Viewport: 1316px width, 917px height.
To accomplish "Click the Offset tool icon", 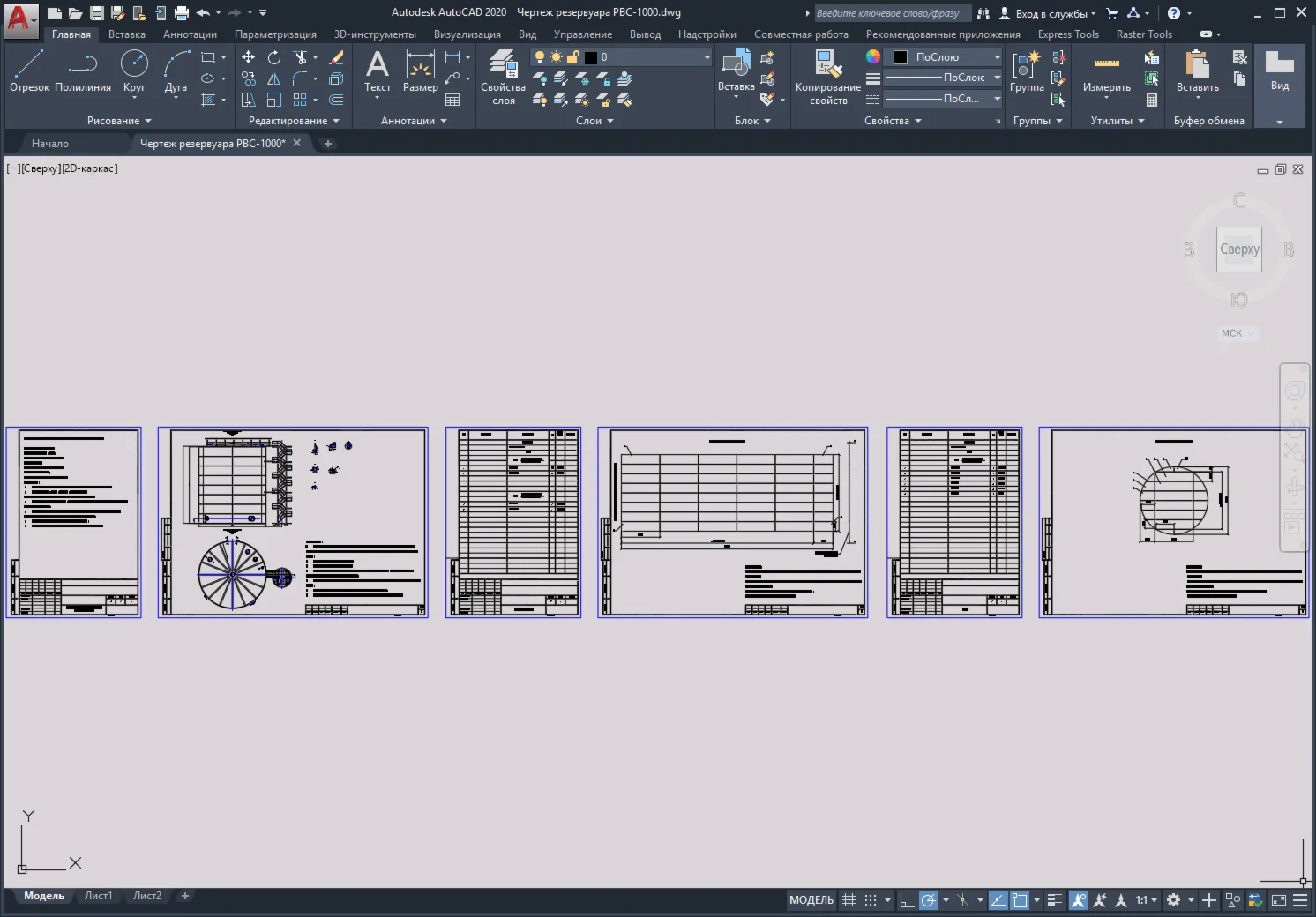I will [x=336, y=100].
